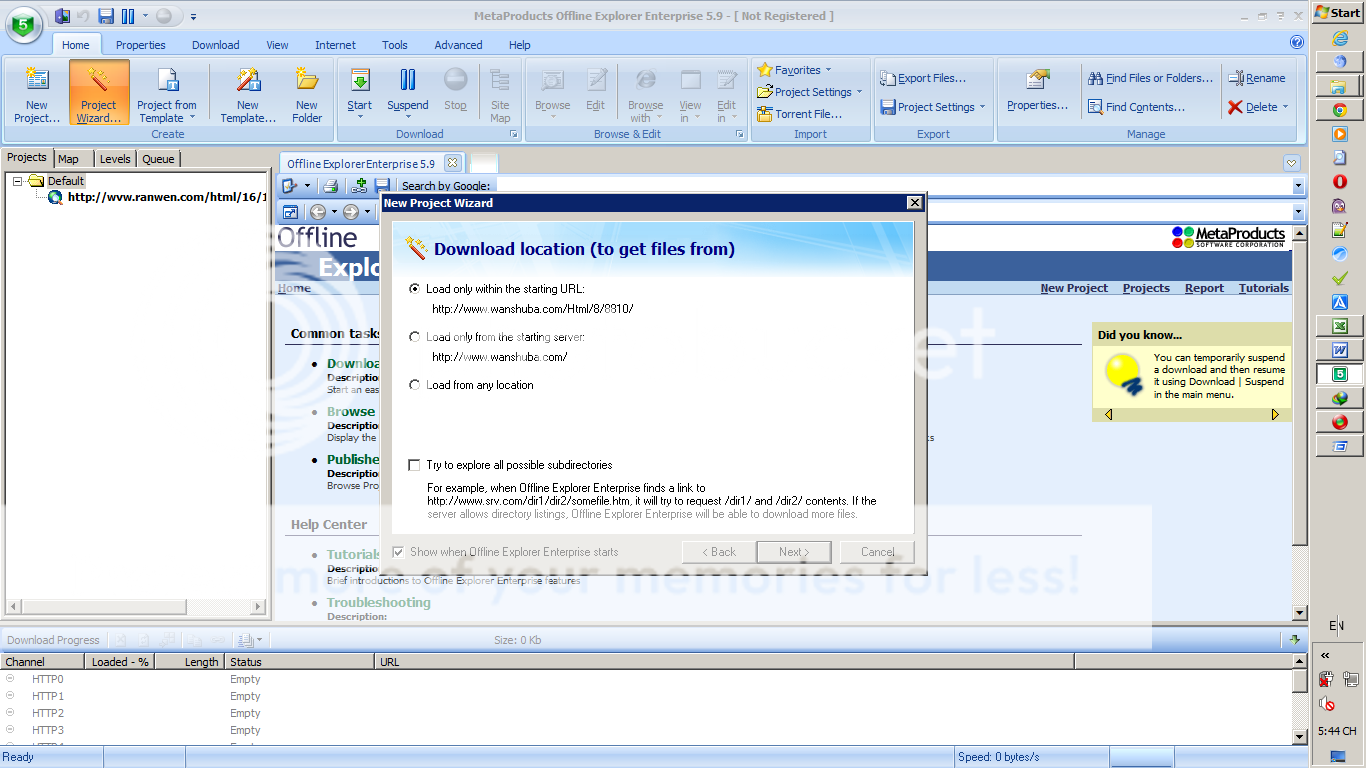The width and height of the screenshot is (1366, 768).
Task: Click the Search by Google input field
Action: pos(890,186)
